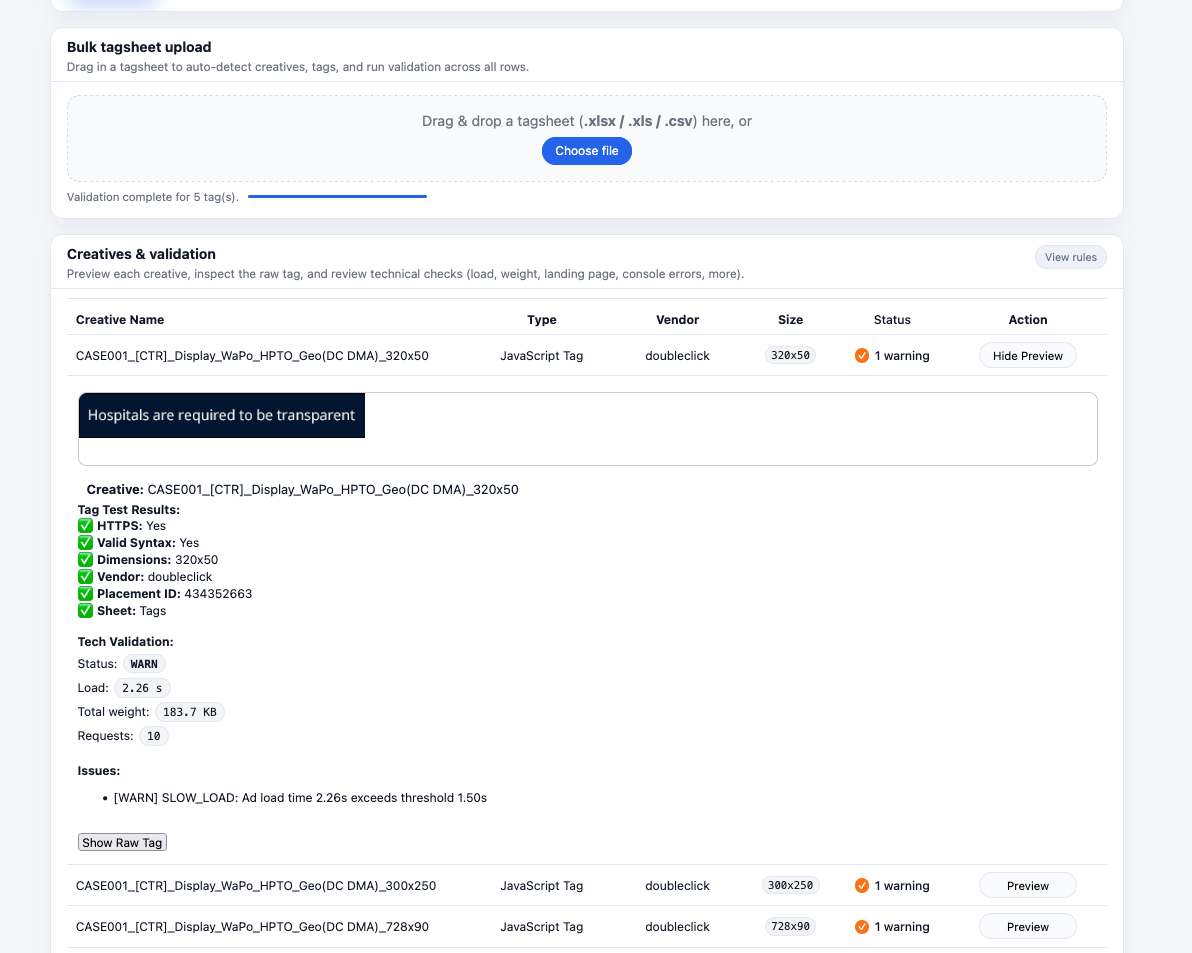Click the checkmark next to Sheet: Tags
The width and height of the screenshot is (1192, 953).
tap(85, 610)
